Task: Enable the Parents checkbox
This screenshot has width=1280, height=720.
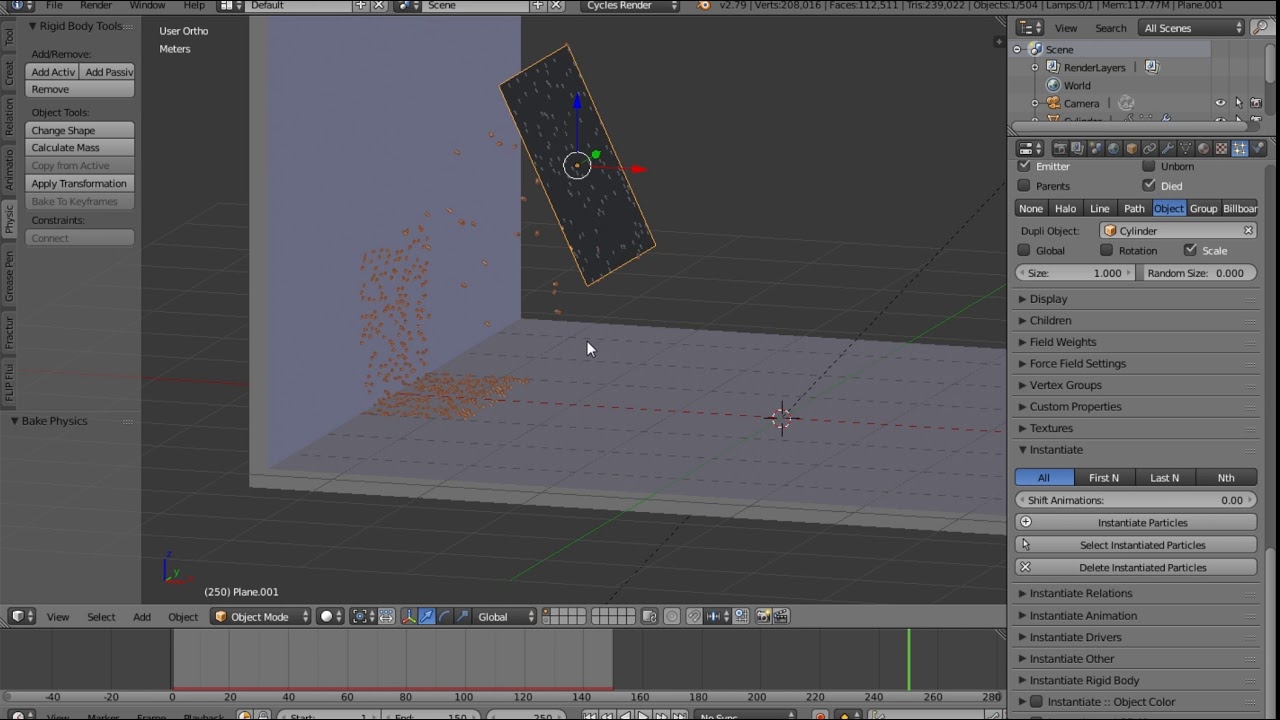Action: pos(1024,186)
